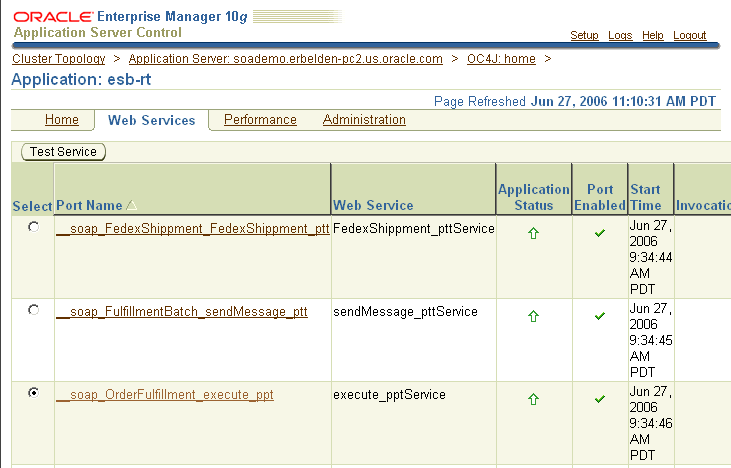
Task: Click the sendMessage_pttService cell text
Action: (x=405, y=312)
